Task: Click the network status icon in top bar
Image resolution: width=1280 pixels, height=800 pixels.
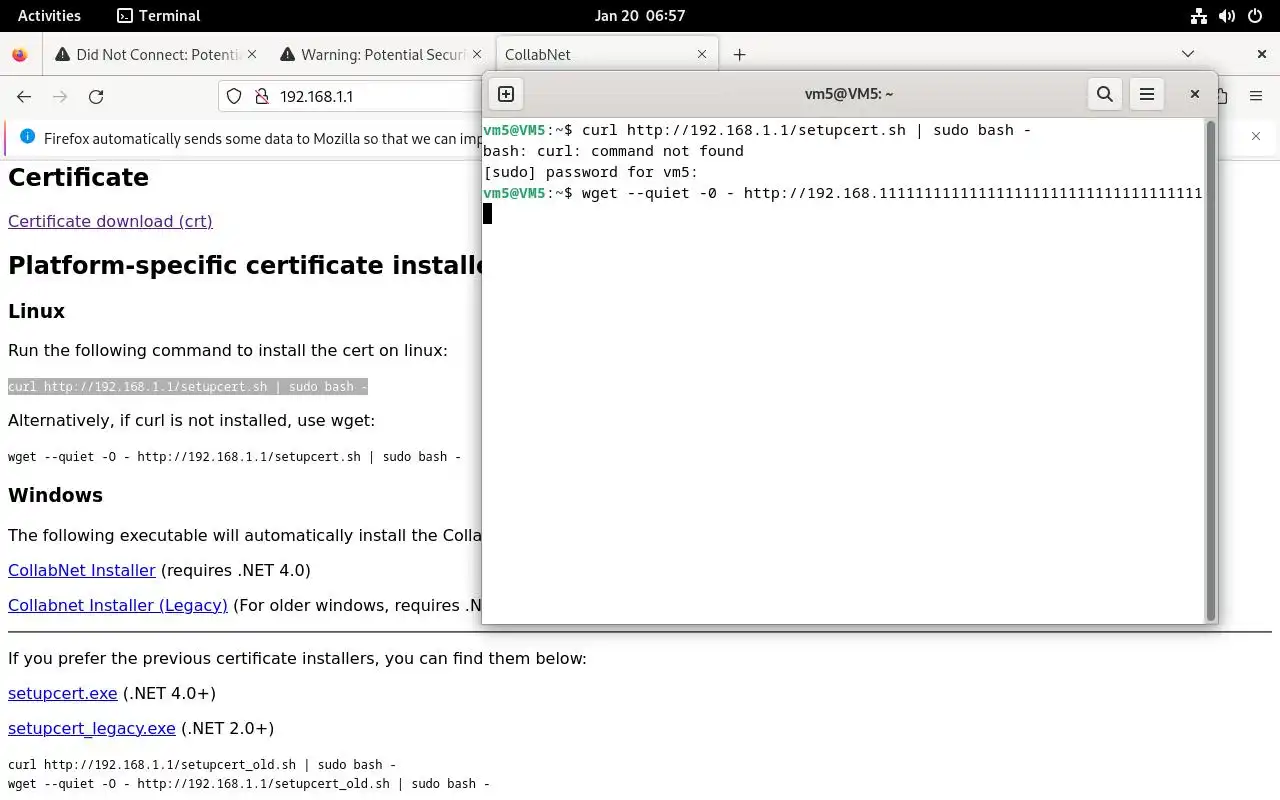Action: (x=1199, y=15)
